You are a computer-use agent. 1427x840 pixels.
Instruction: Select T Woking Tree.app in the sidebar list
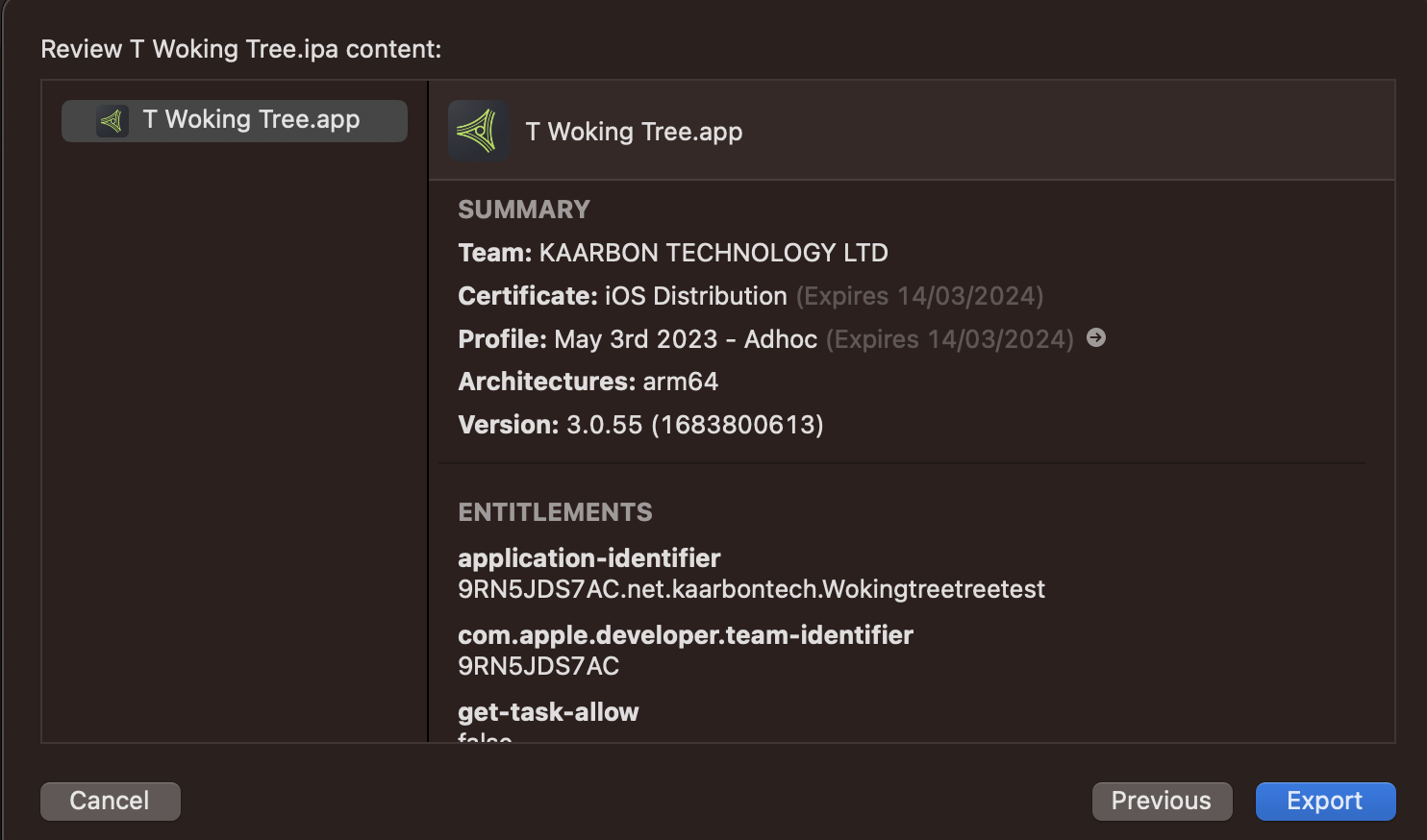pos(250,120)
